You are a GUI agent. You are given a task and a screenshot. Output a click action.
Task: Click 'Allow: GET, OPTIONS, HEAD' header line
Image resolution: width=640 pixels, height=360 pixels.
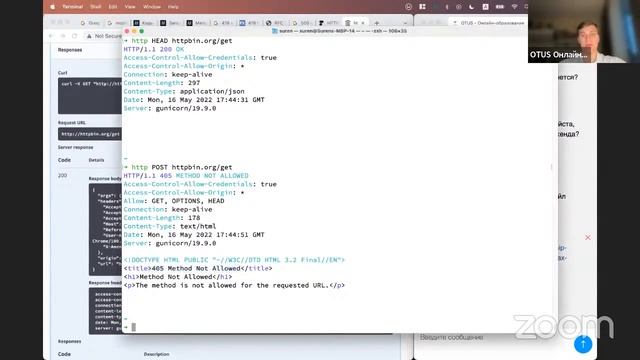coord(174,201)
